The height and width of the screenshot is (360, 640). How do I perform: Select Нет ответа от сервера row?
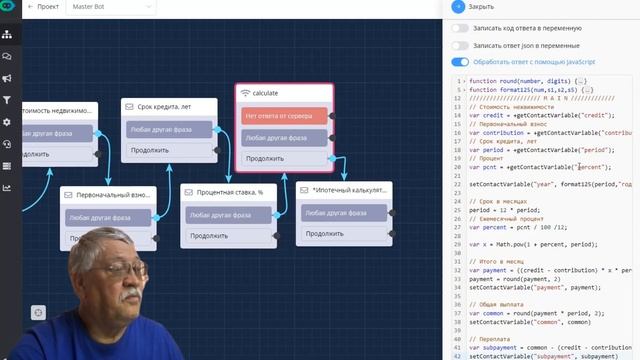tap(284, 116)
